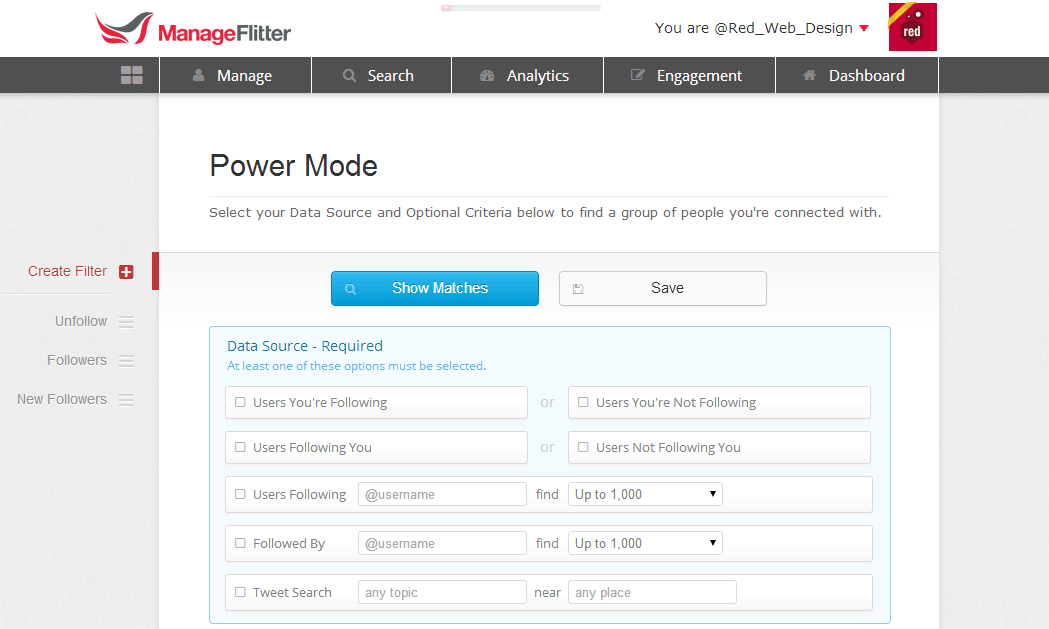Click 'Data Source - Required' heading

pos(305,346)
